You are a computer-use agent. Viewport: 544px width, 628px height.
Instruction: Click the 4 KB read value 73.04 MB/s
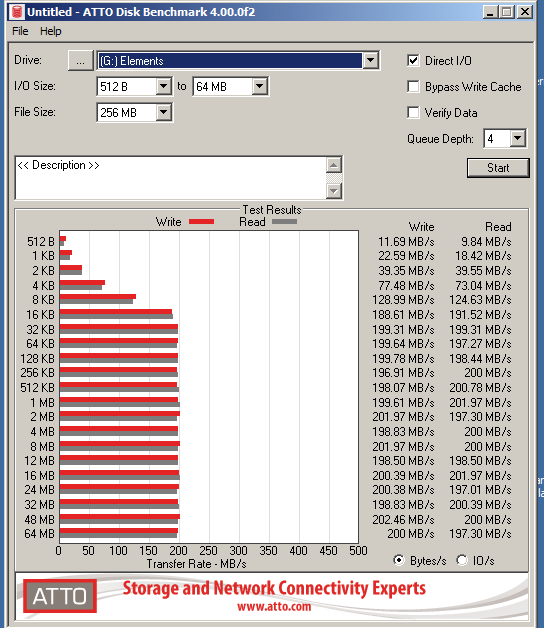pos(483,286)
